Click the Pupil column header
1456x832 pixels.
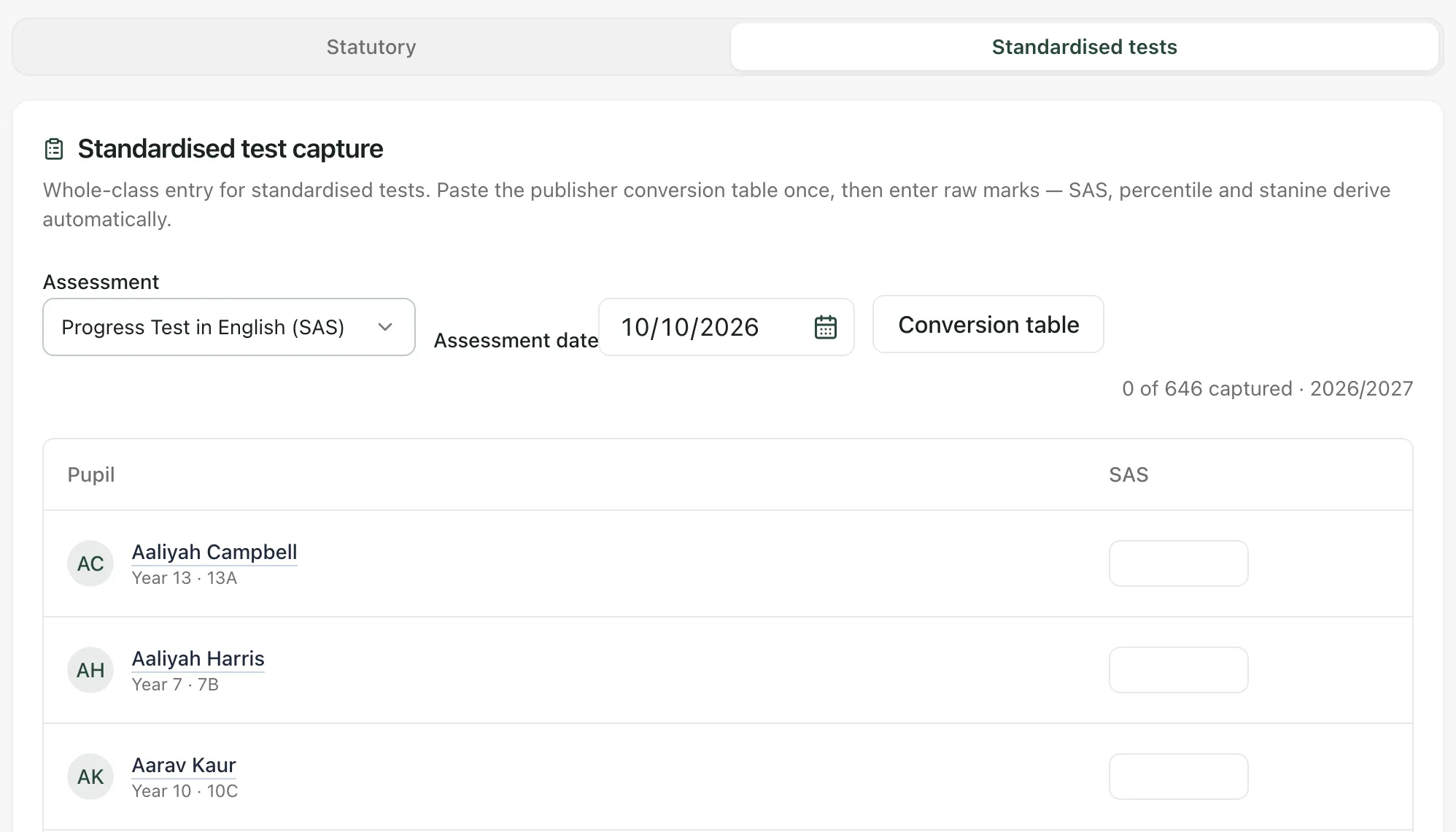click(91, 474)
